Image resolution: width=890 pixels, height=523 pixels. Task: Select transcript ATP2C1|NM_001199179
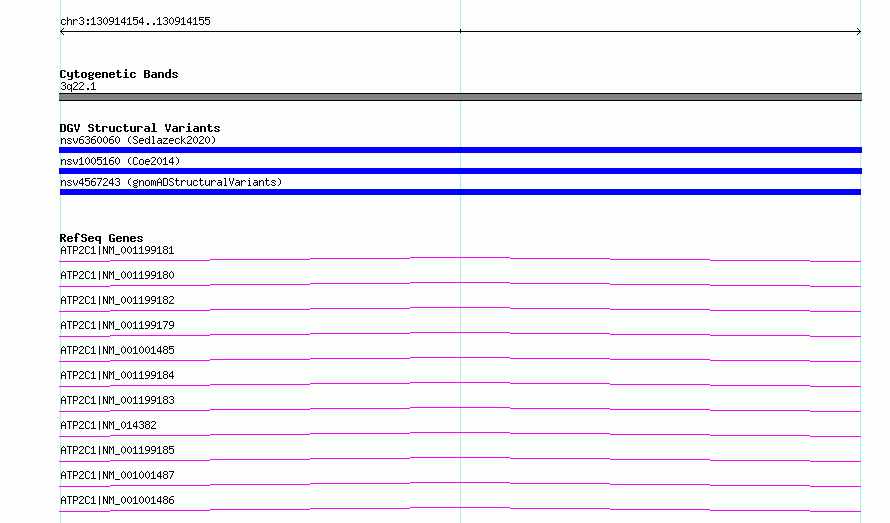[x=117, y=325]
